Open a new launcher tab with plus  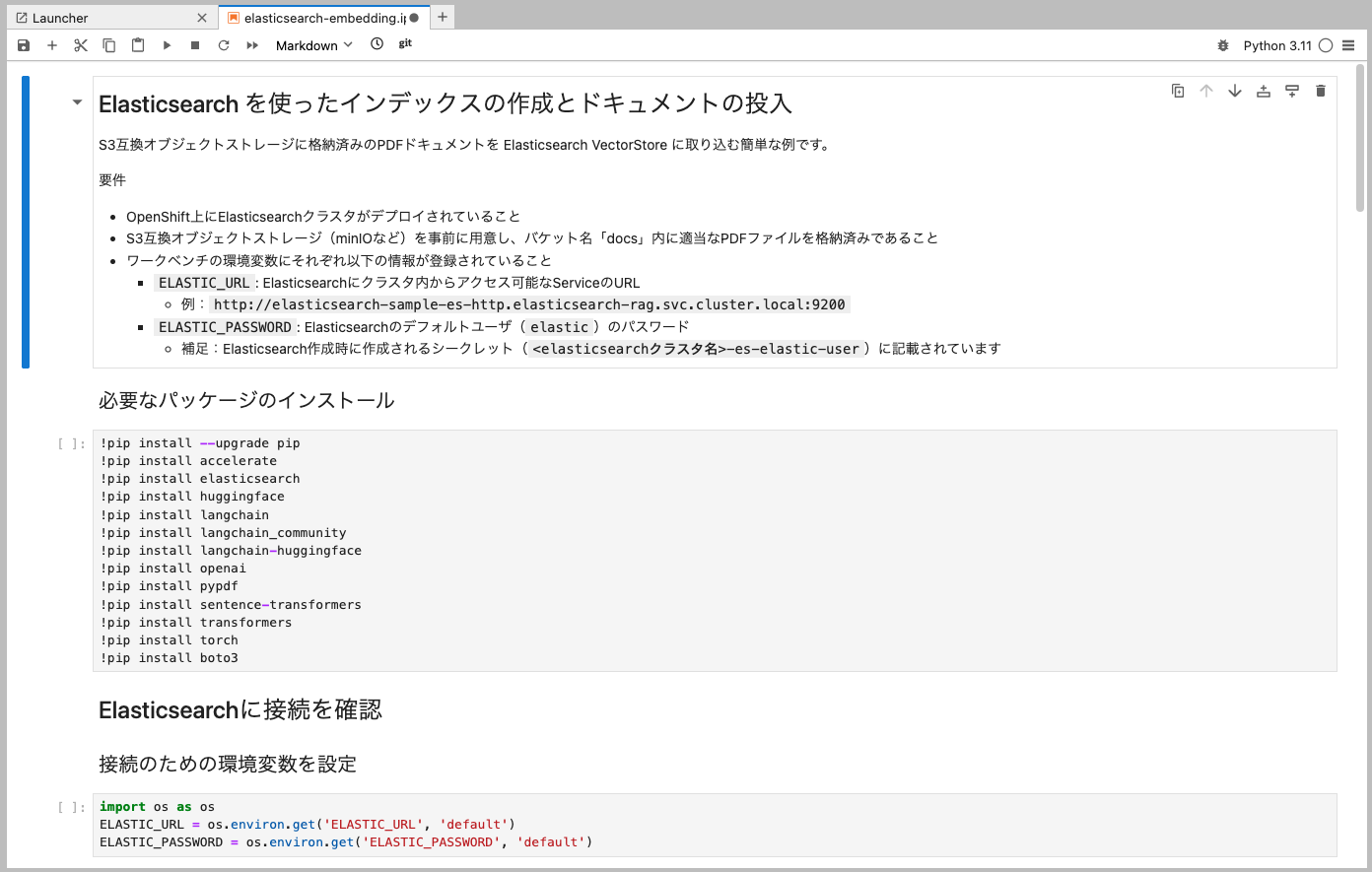443,17
